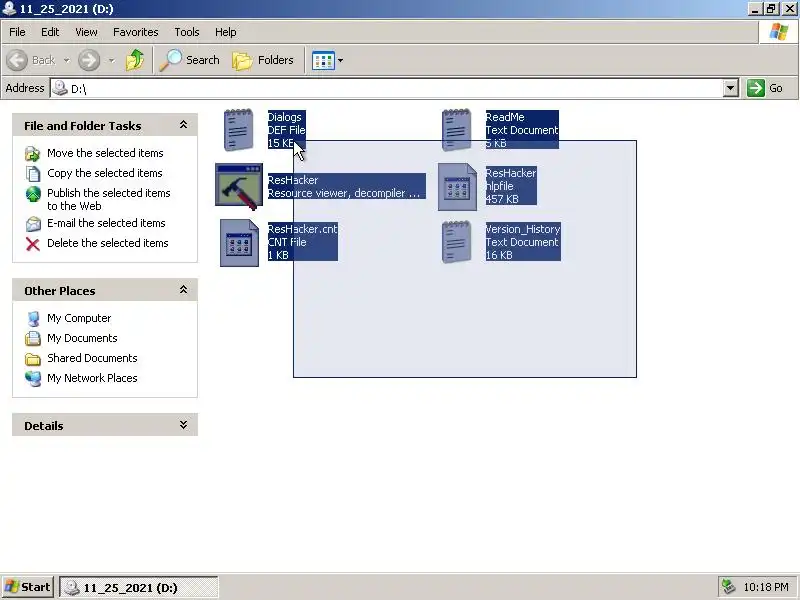Open the Forward history dropdown arrow
Screen dimensions: 800x600
111,61
